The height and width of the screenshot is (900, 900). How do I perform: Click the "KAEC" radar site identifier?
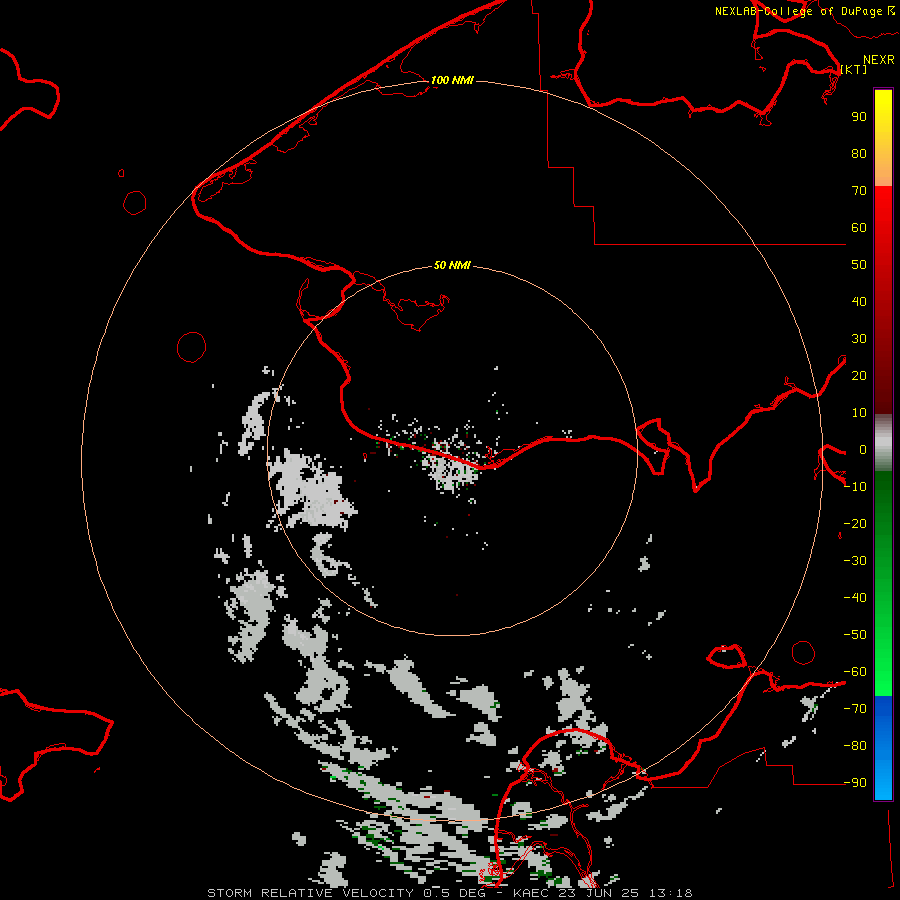click(531, 893)
